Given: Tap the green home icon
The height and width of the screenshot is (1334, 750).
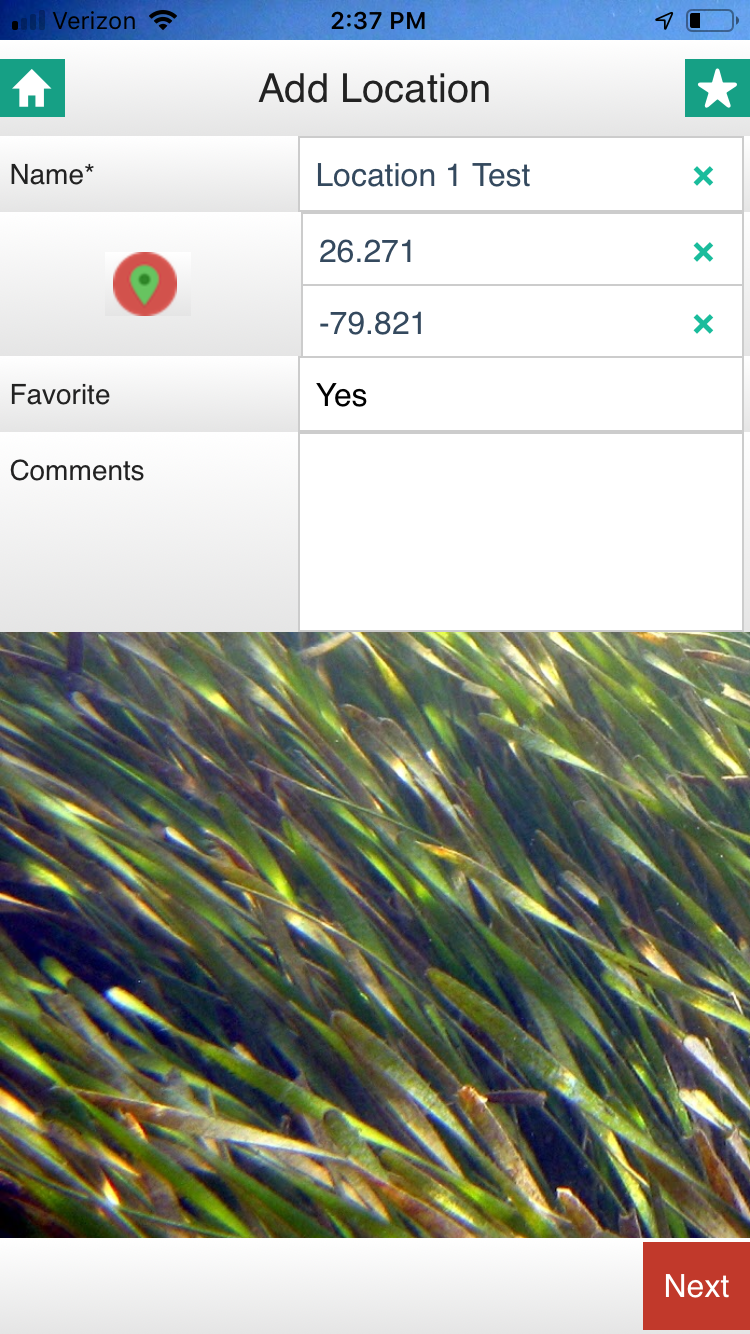Looking at the screenshot, I should tap(32, 88).
